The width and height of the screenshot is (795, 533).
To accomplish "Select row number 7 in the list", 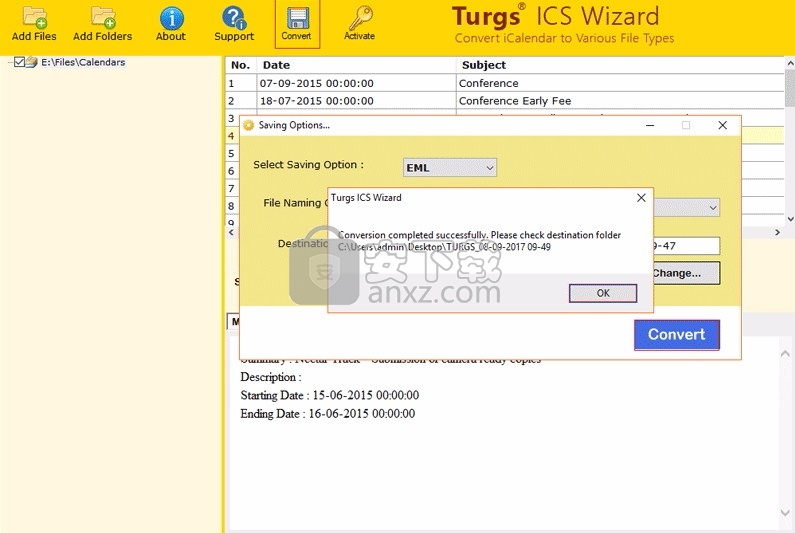I will tap(231, 189).
